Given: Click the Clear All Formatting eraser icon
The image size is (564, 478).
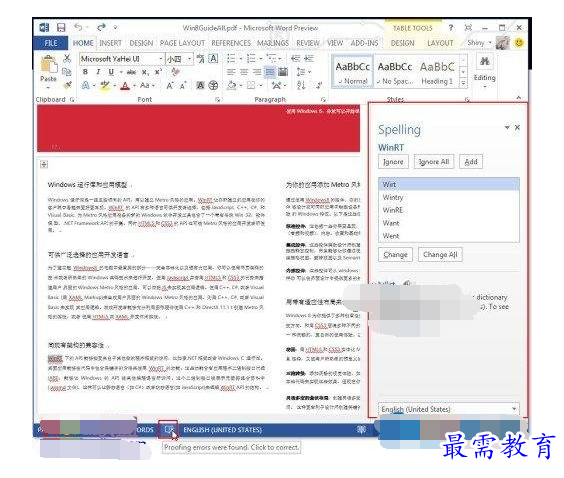Looking at the screenshot, I should click(176, 72).
